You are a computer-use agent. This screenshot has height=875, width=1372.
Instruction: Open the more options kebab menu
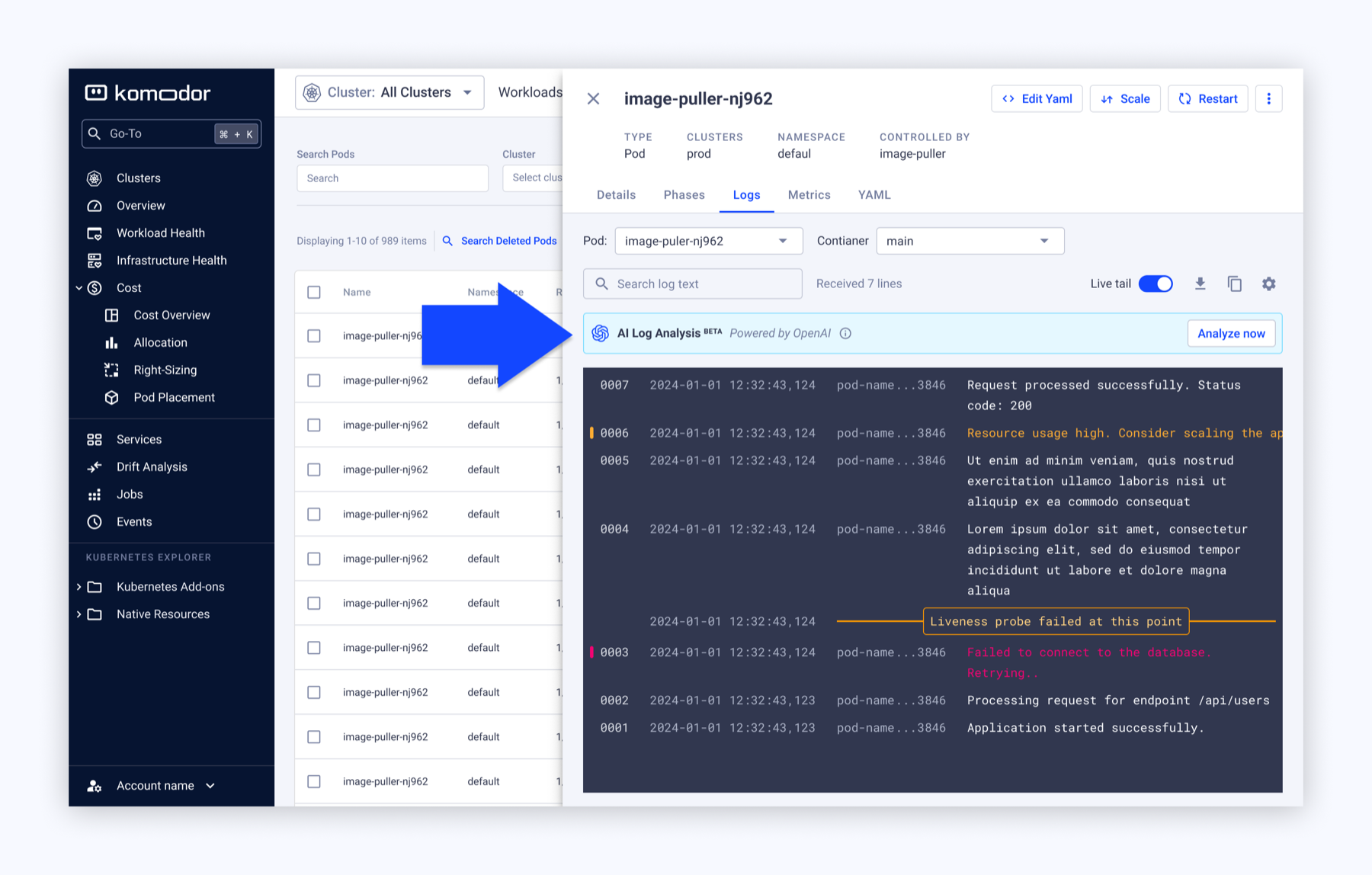pyautogui.click(x=1268, y=98)
